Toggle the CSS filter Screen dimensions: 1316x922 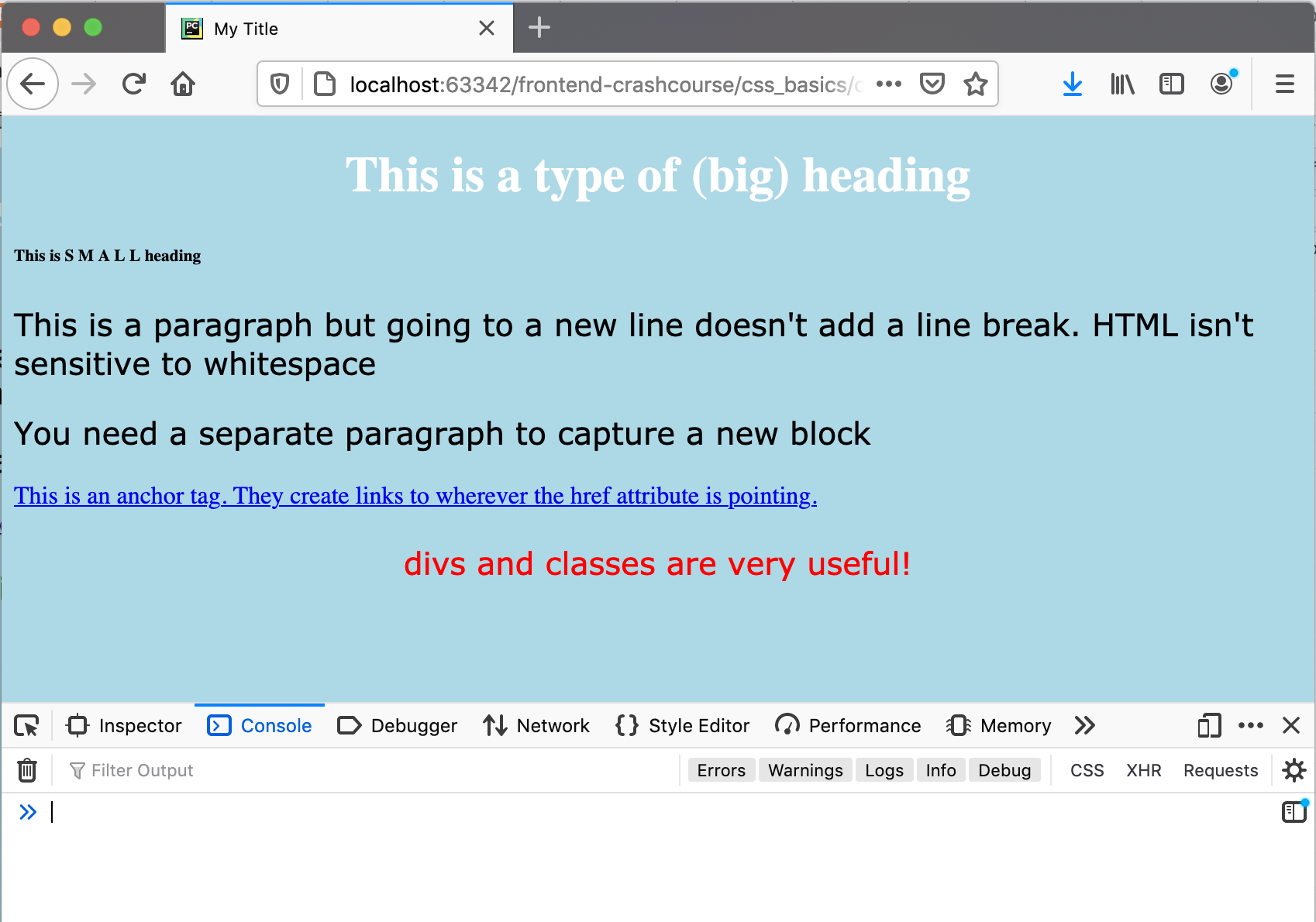click(x=1087, y=770)
